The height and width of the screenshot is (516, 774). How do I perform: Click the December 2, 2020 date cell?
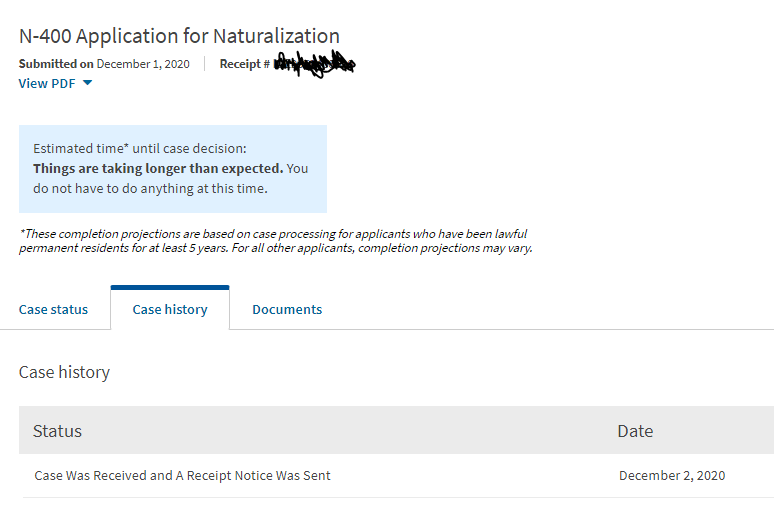click(x=672, y=475)
